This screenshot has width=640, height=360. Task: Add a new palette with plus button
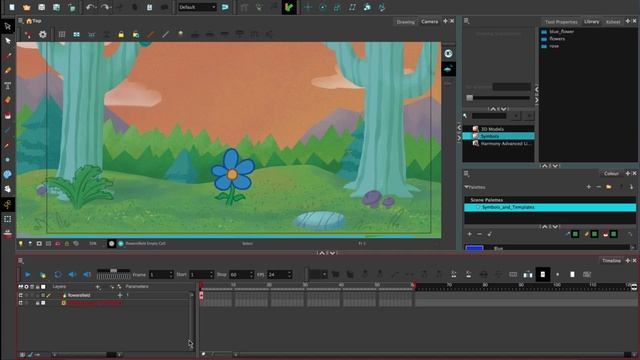pyautogui.click(x=589, y=187)
